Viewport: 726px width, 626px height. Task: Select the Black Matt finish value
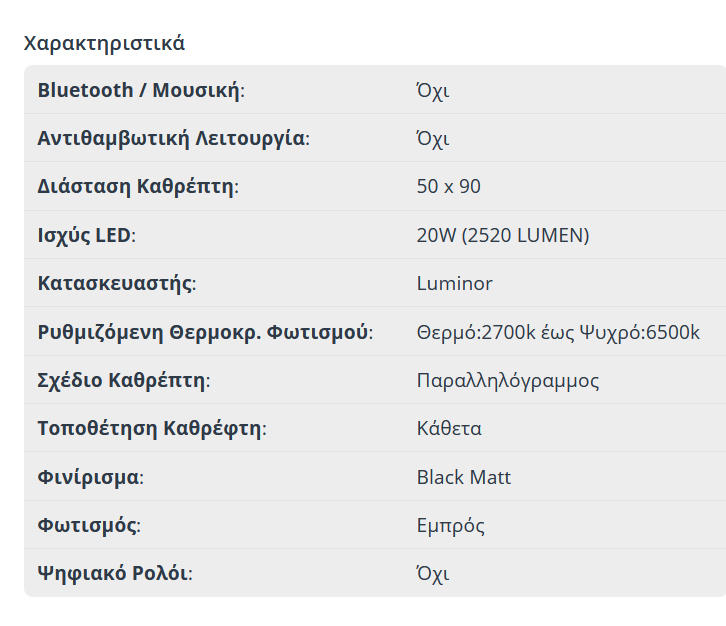[464, 477]
